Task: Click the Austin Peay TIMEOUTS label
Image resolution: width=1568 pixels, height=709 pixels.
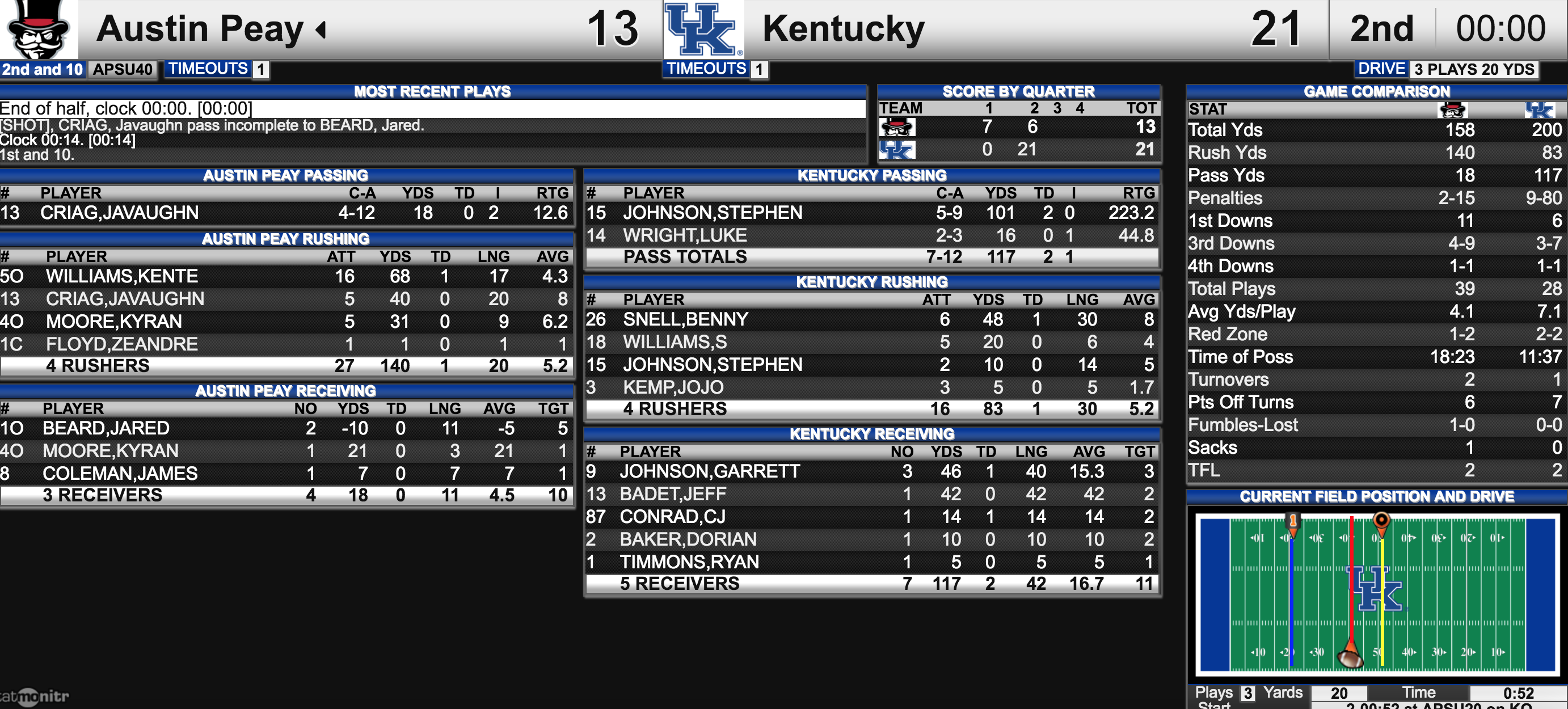Action: point(208,69)
